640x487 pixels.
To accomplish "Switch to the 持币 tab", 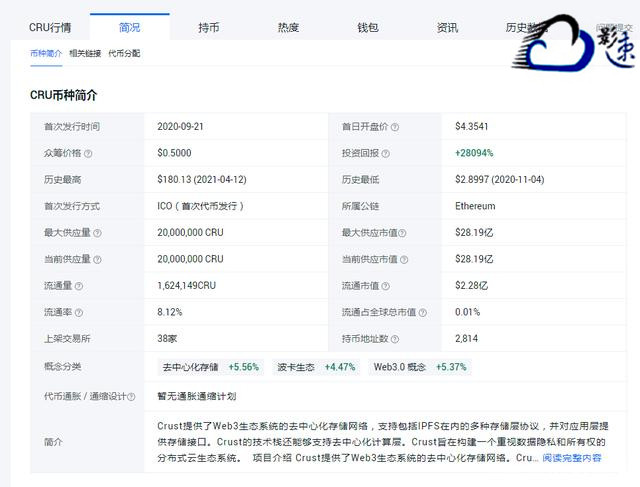I will [x=209, y=27].
